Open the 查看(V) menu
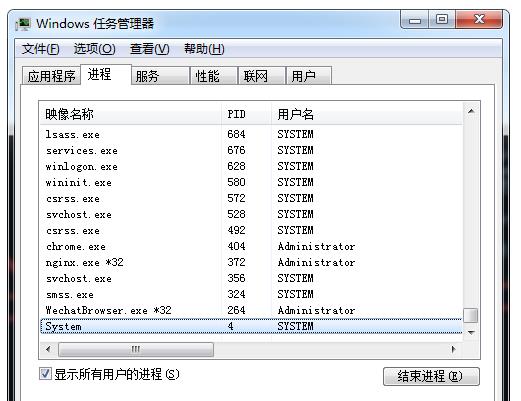521x401 pixels. click(150, 49)
